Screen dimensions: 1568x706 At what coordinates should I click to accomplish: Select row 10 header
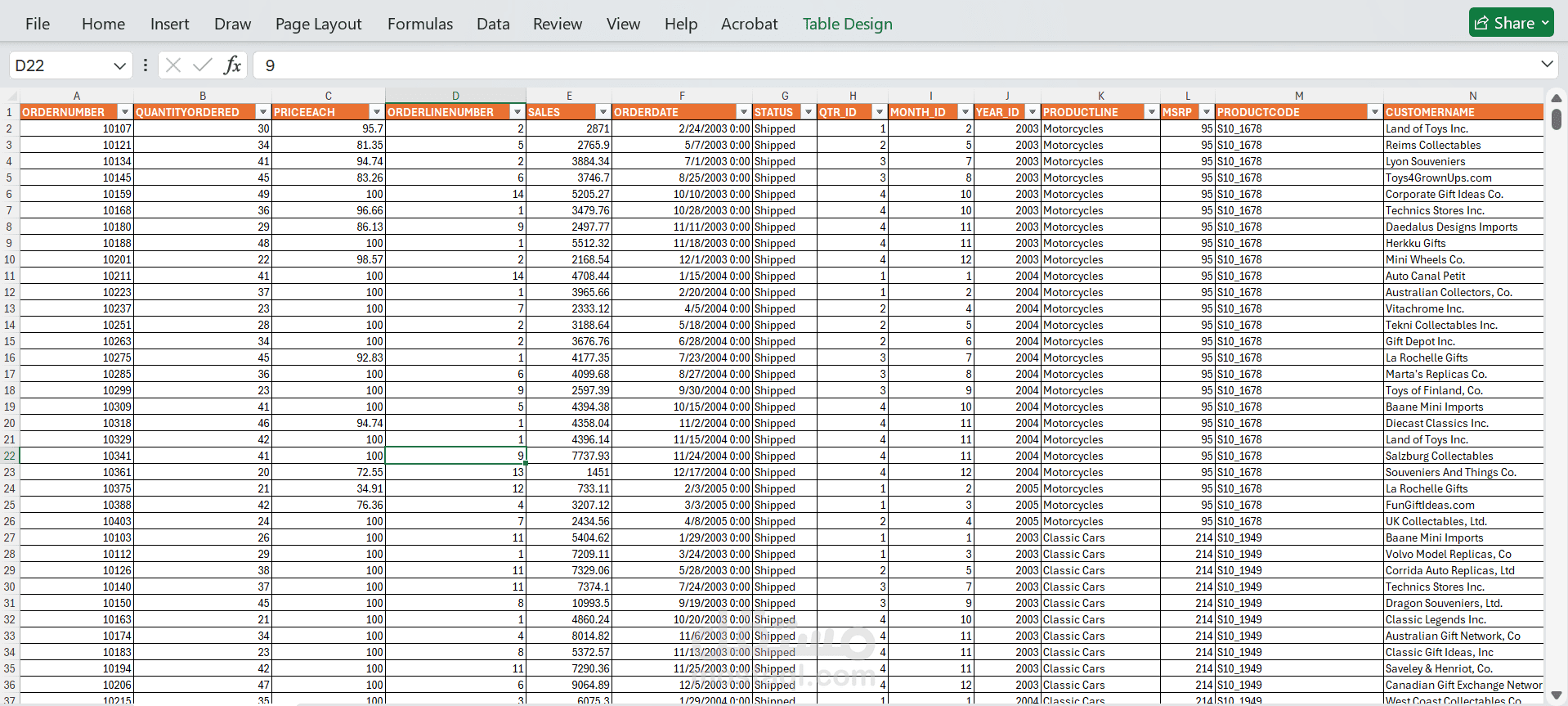pyautogui.click(x=9, y=259)
